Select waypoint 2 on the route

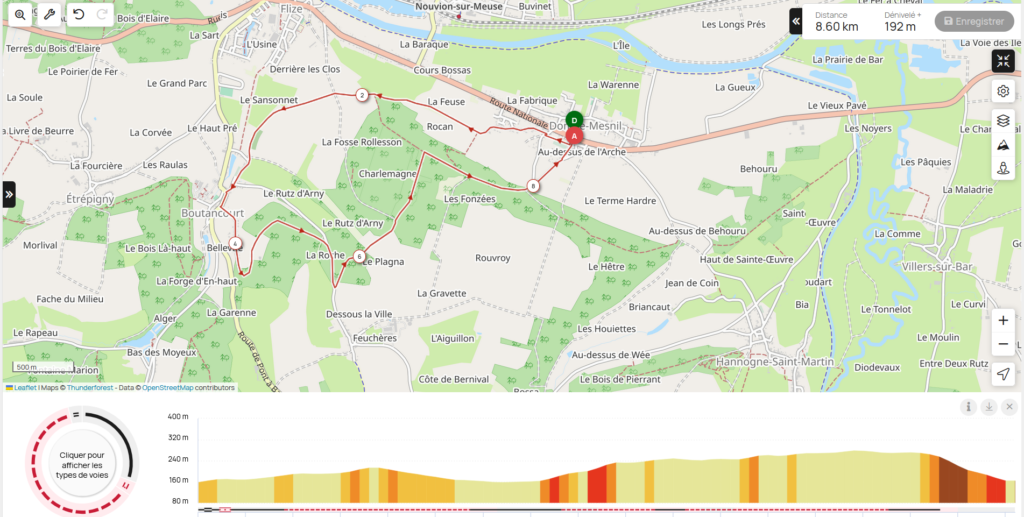(x=362, y=95)
